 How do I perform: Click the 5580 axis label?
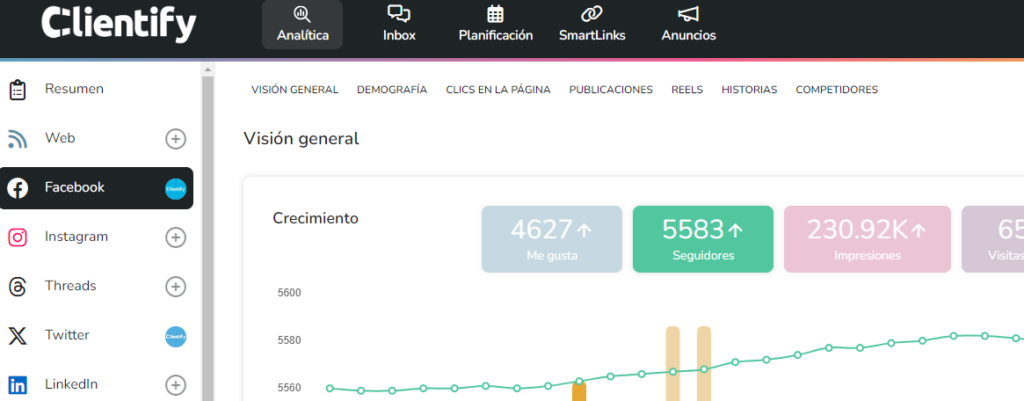(289, 340)
